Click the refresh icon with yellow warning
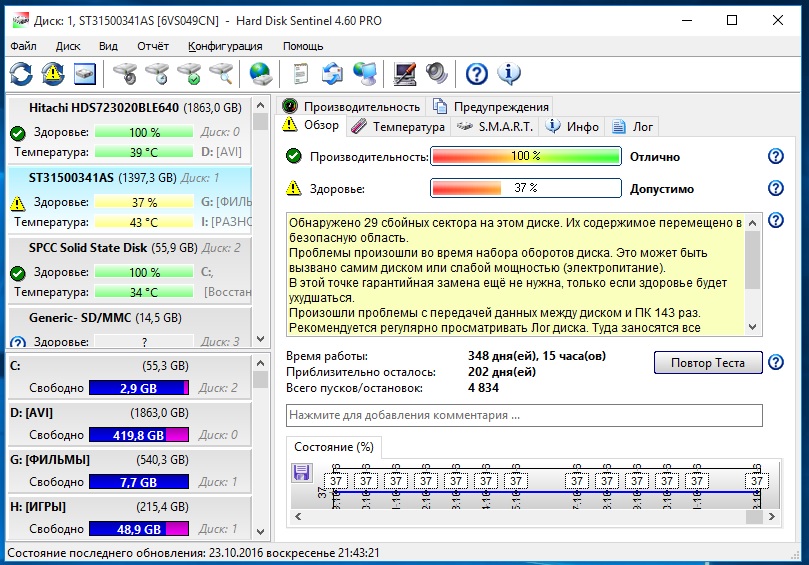The width and height of the screenshot is (809, 565). pyautogui.click(x=53, y=74)
